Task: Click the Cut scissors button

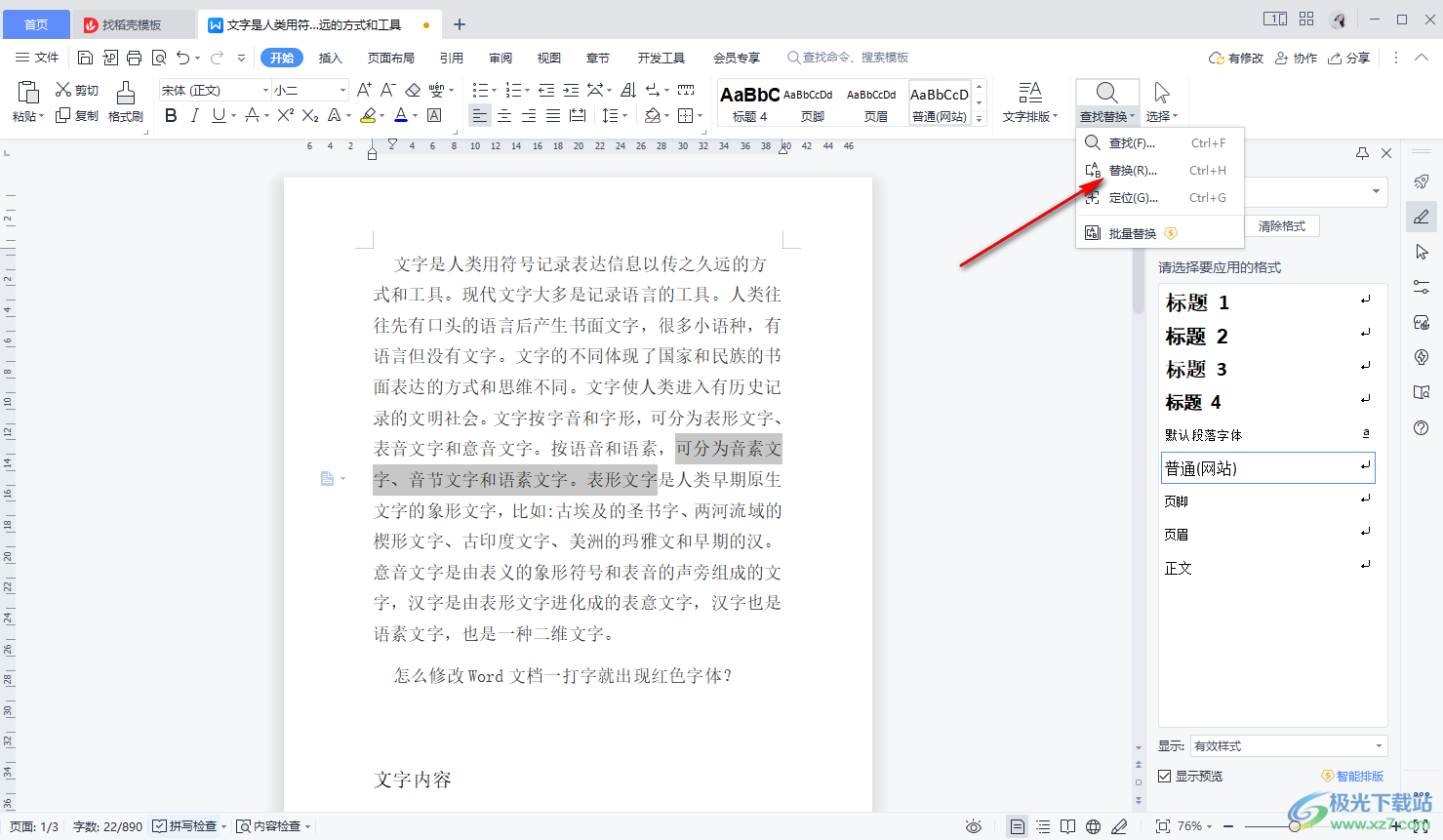Action: tap(77, 90)
